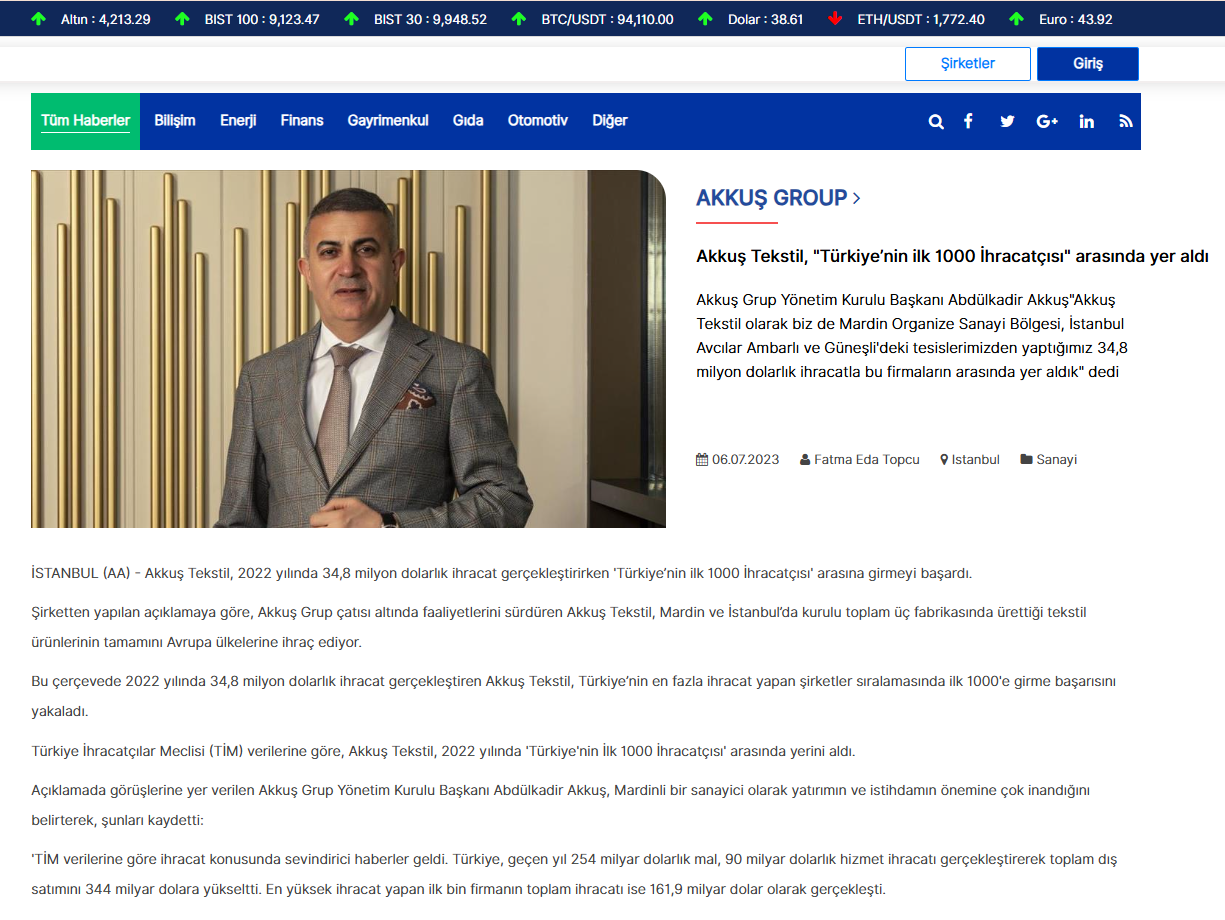
Task: Open the Enerji news category
Action: 238,121
